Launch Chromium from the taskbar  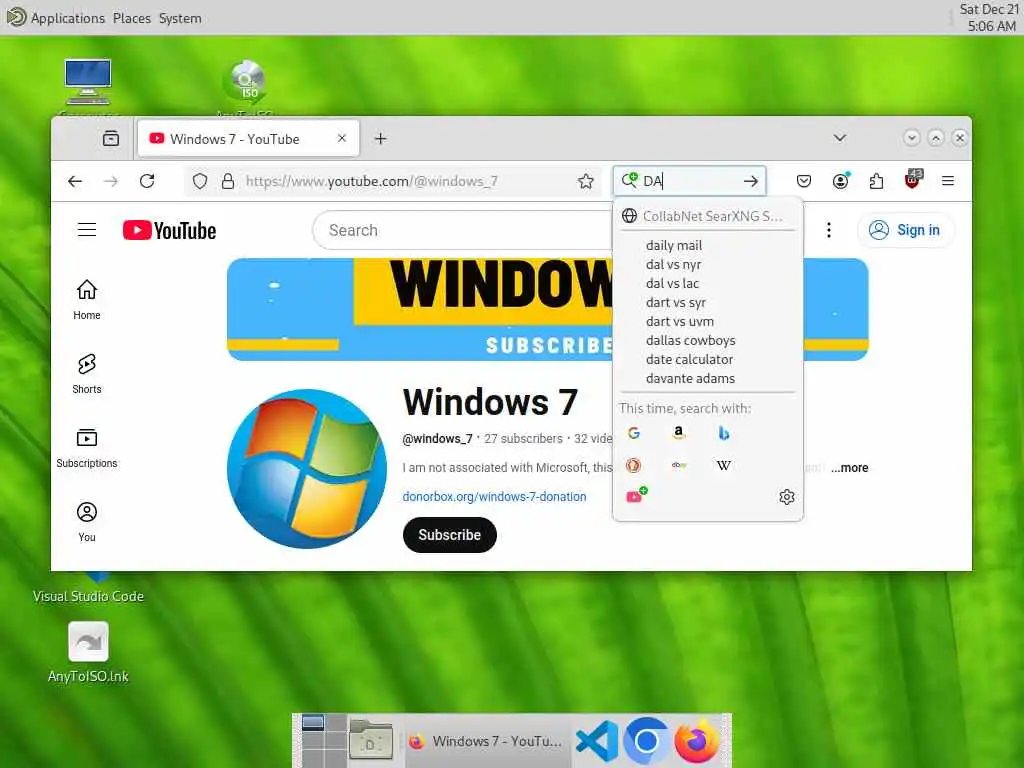[x=646, y=741]
